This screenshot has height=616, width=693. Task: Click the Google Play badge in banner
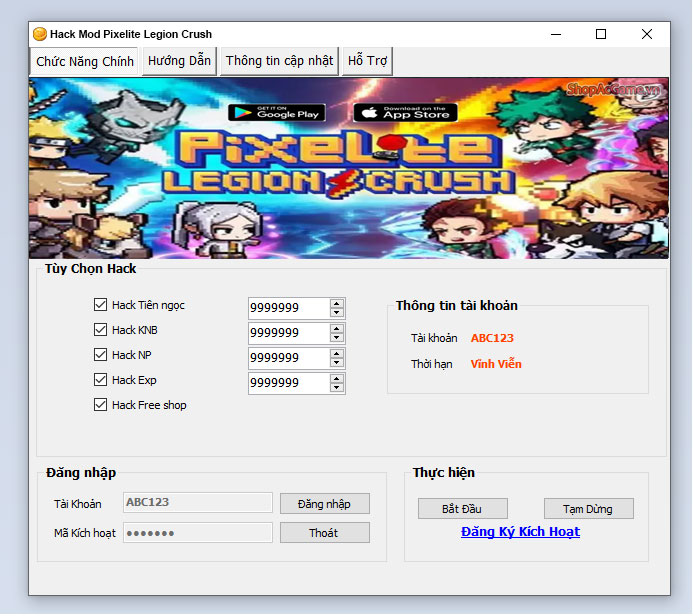pos(277,113)
